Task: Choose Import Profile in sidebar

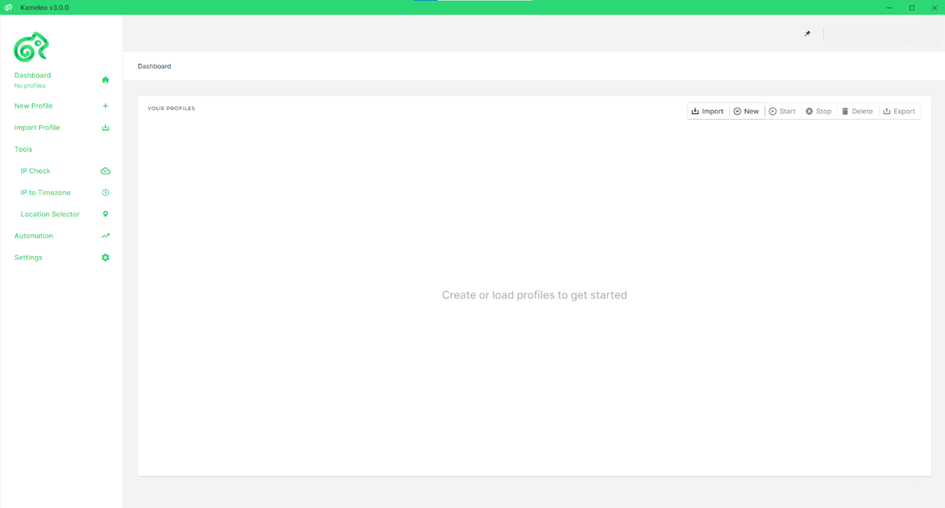Action: [37, 127]
